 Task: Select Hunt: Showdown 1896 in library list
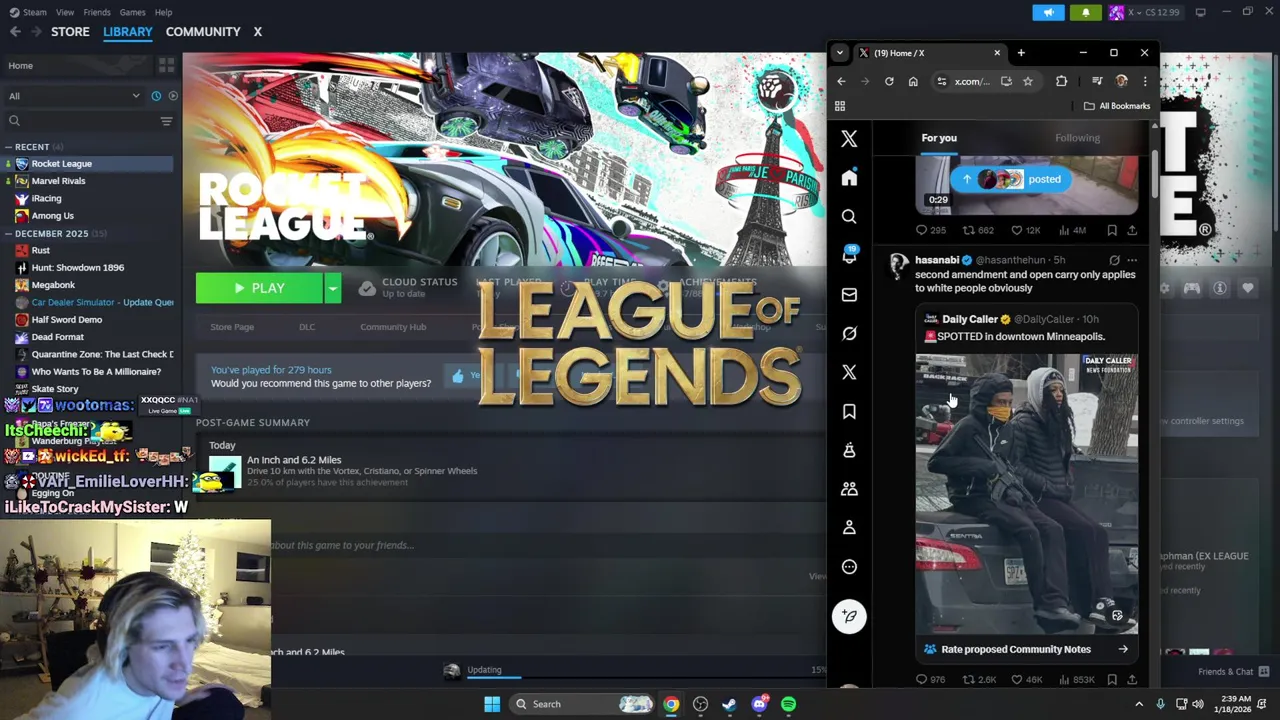[x=77, y=268]
